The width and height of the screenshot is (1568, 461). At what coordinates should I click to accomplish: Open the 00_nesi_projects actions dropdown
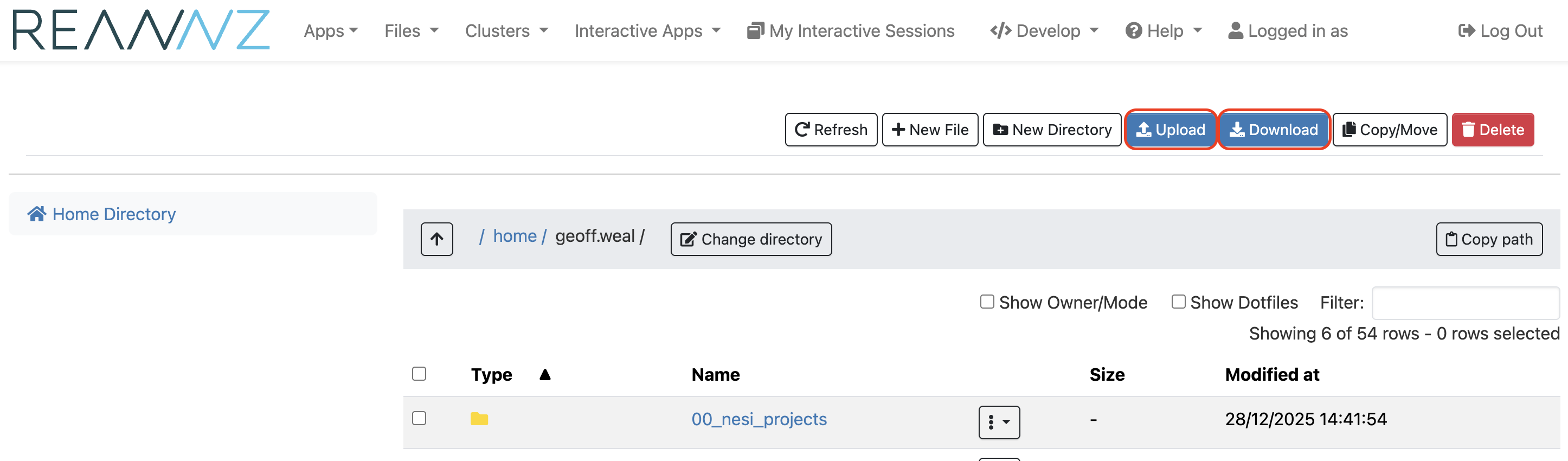pos(998,422)
